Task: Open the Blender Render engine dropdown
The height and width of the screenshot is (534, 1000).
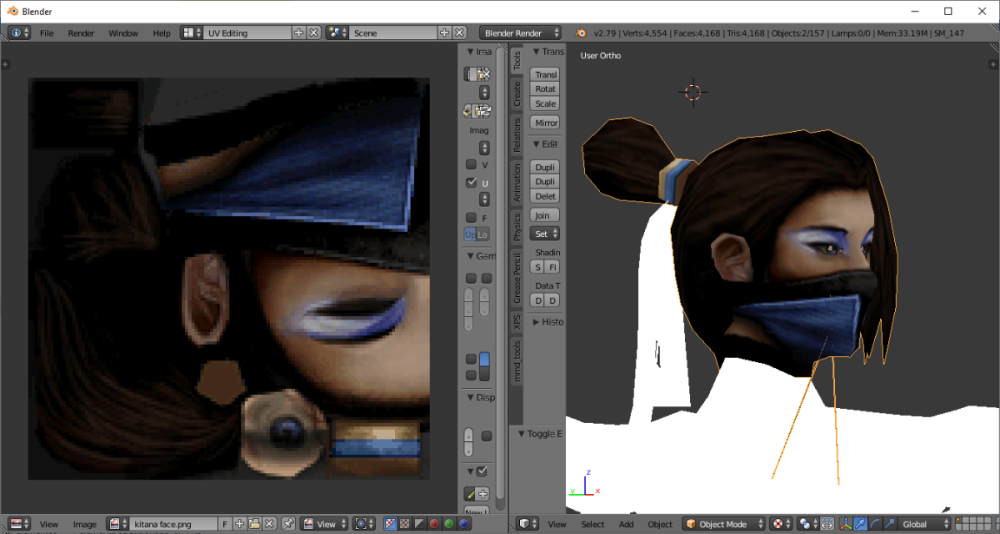Action: (x=520, y=33)
